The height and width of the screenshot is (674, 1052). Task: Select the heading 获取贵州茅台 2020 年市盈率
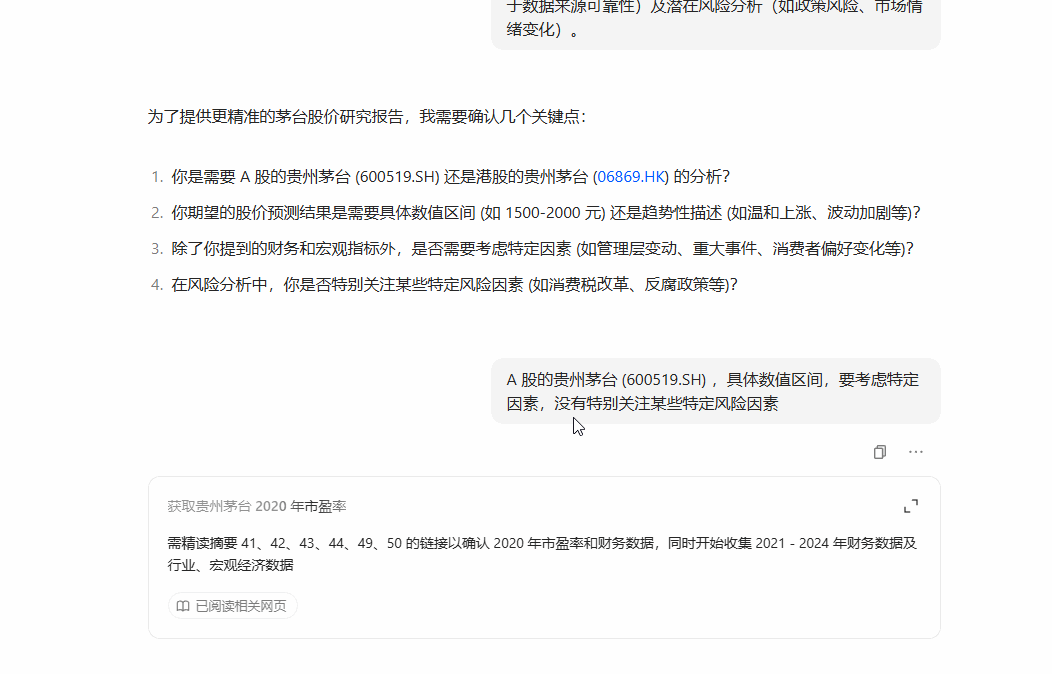256,506
